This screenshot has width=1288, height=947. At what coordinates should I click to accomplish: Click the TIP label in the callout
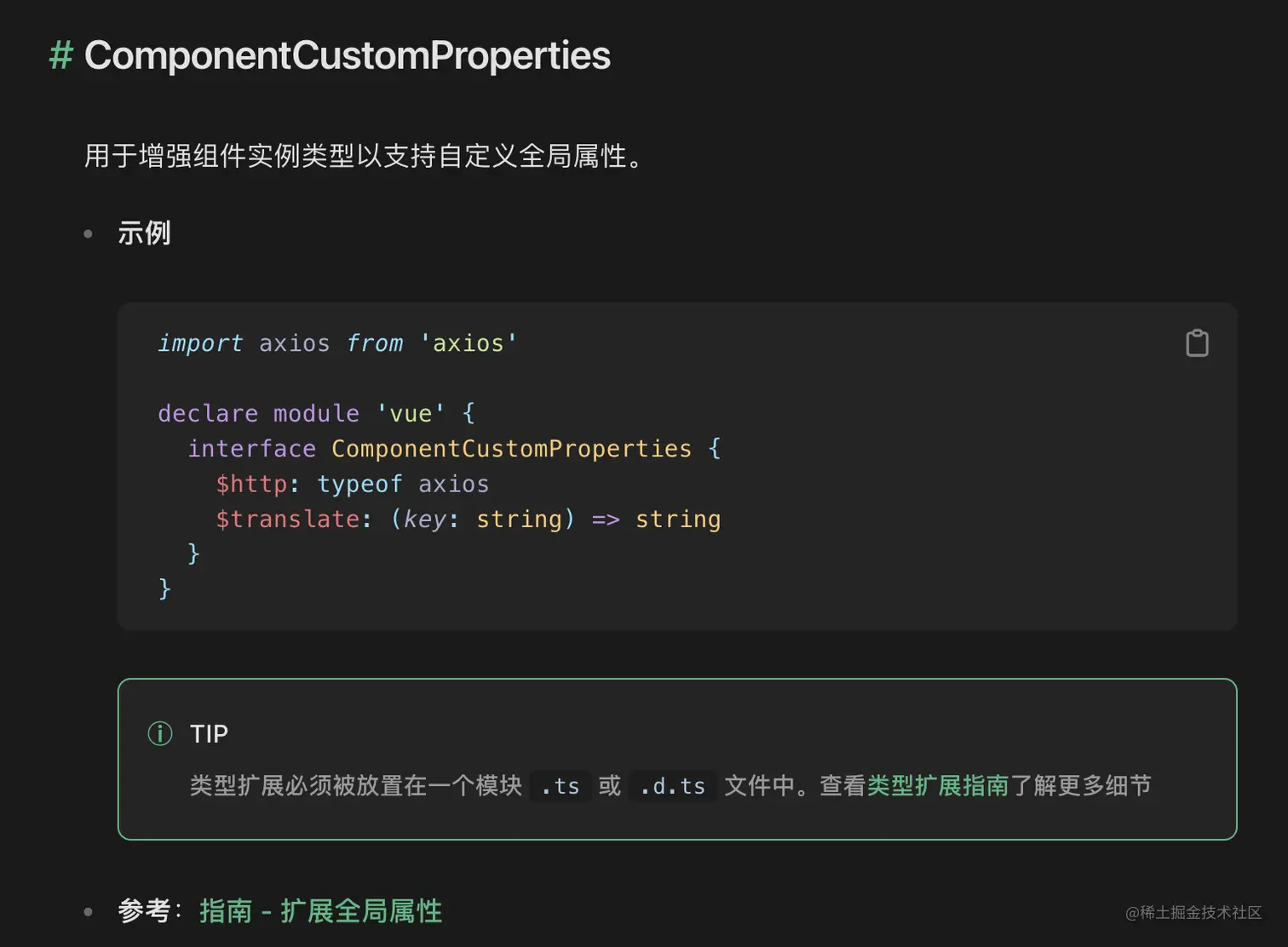coord(209,733)
